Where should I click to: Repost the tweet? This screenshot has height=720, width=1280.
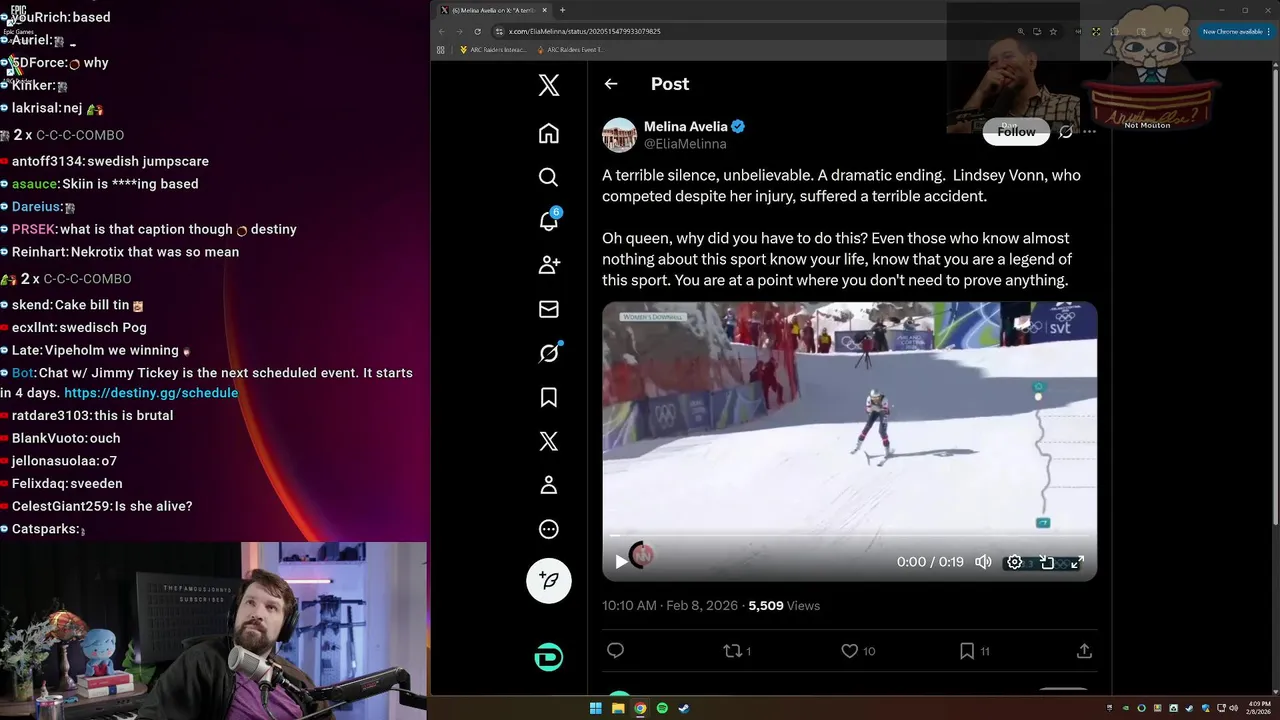tap(737, 651)
